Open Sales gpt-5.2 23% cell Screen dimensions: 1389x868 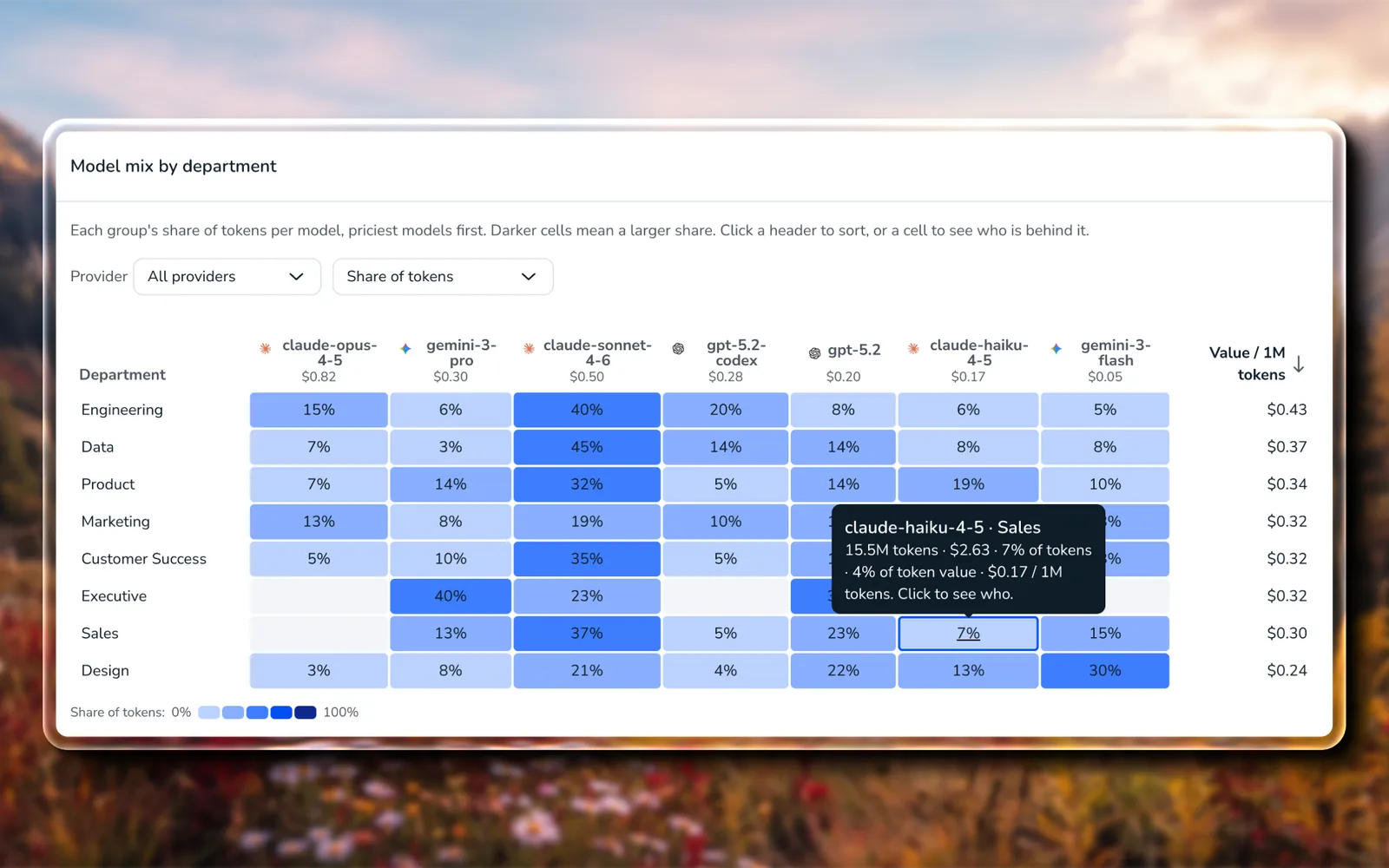843,634
